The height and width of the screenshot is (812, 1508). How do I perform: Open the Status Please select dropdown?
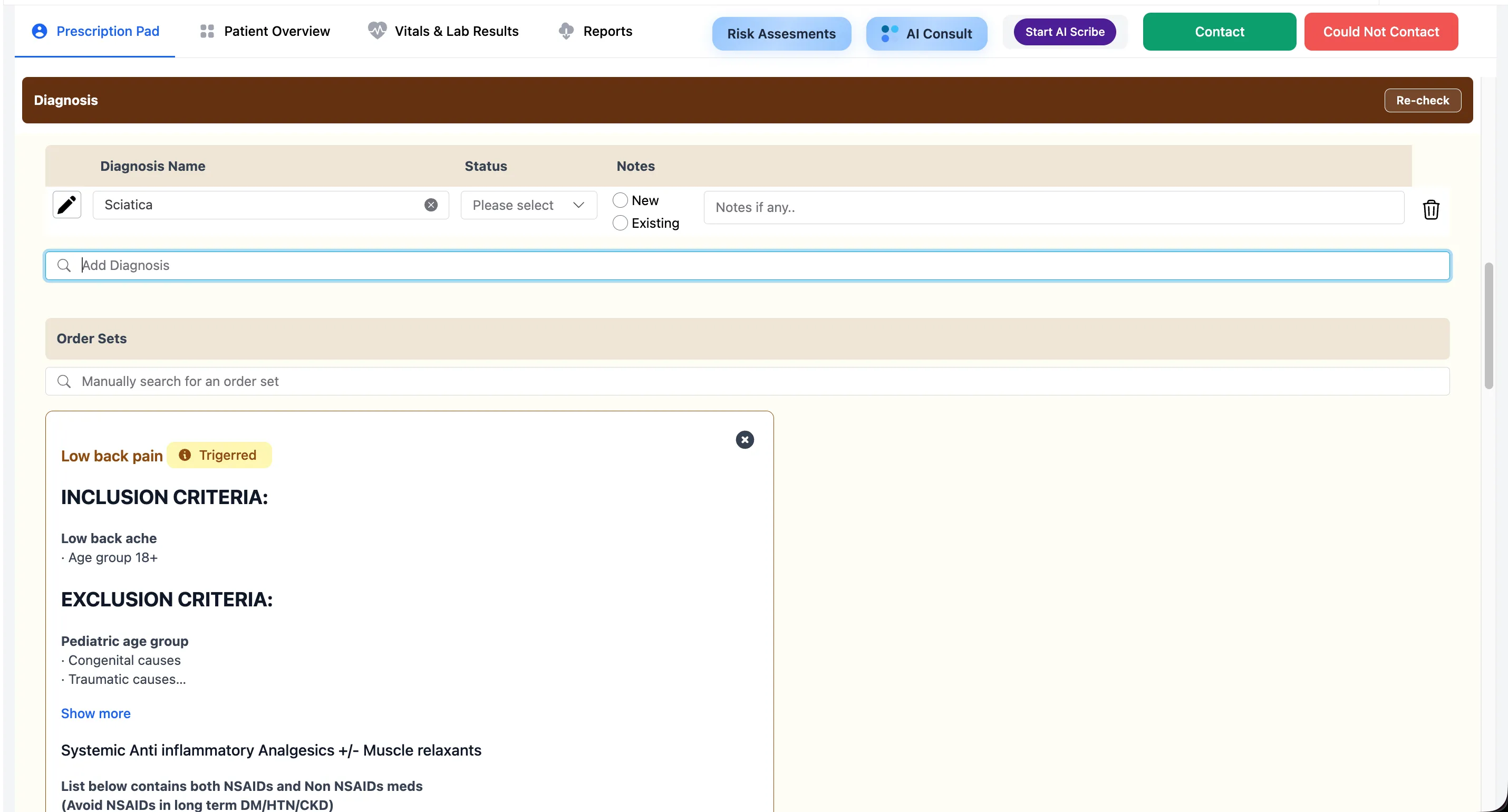528,205
